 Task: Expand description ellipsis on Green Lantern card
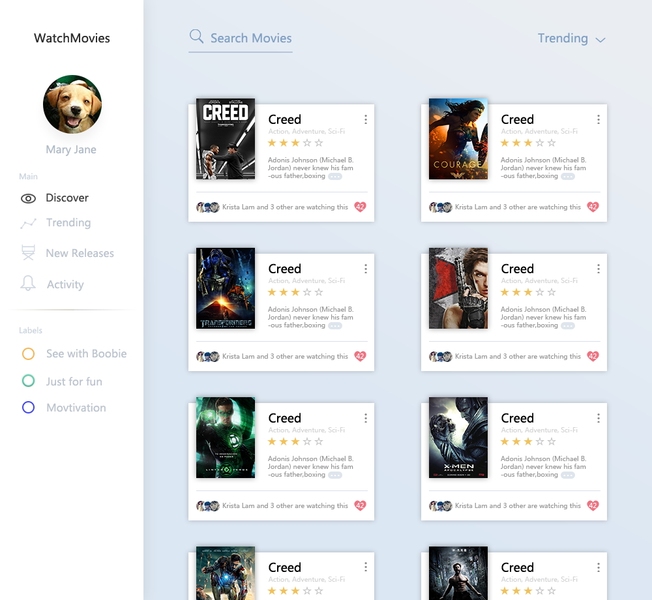pos(335,475)
